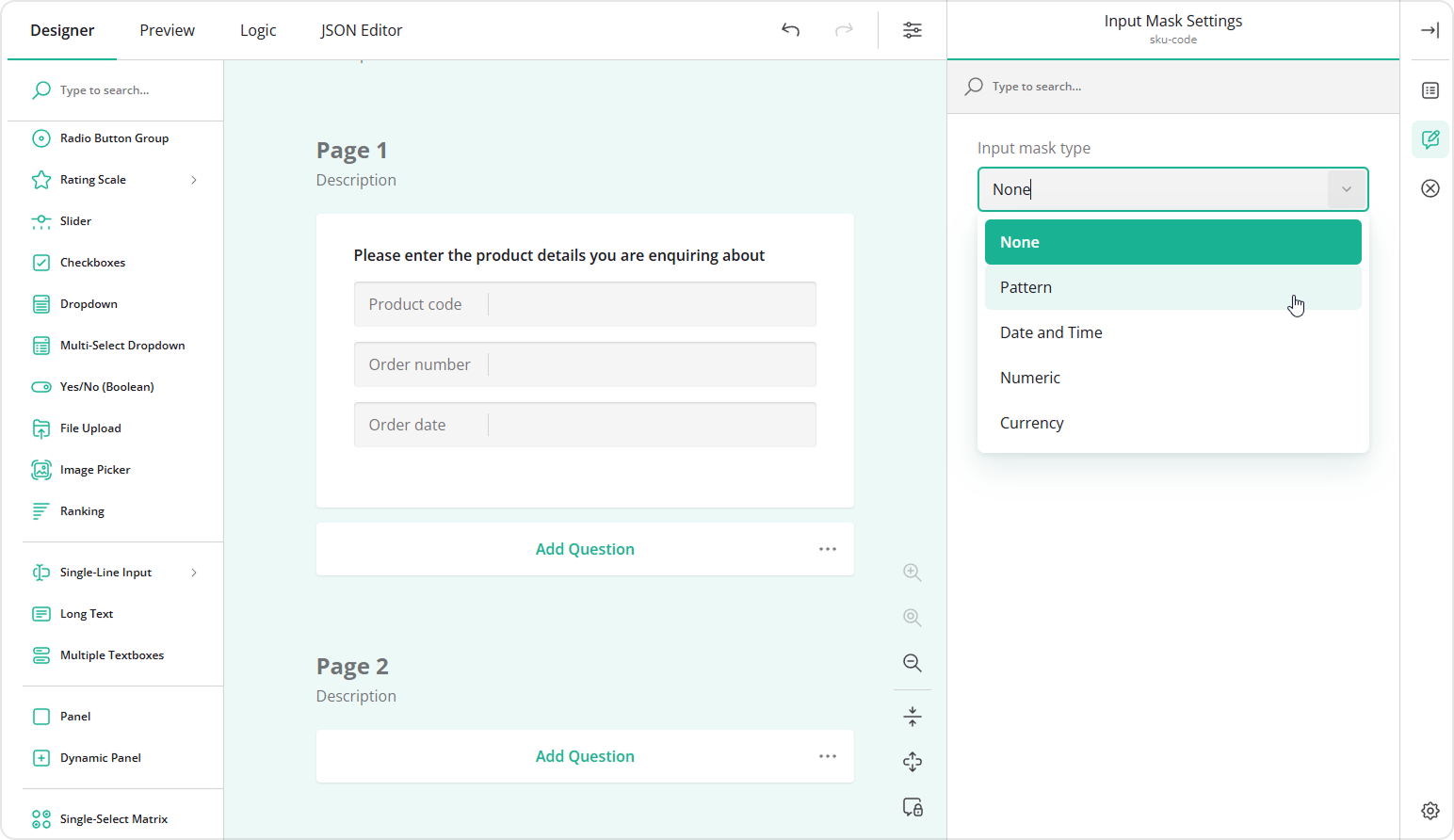
Task: Open the JSON Editor tab
Action: coord(361,29)
